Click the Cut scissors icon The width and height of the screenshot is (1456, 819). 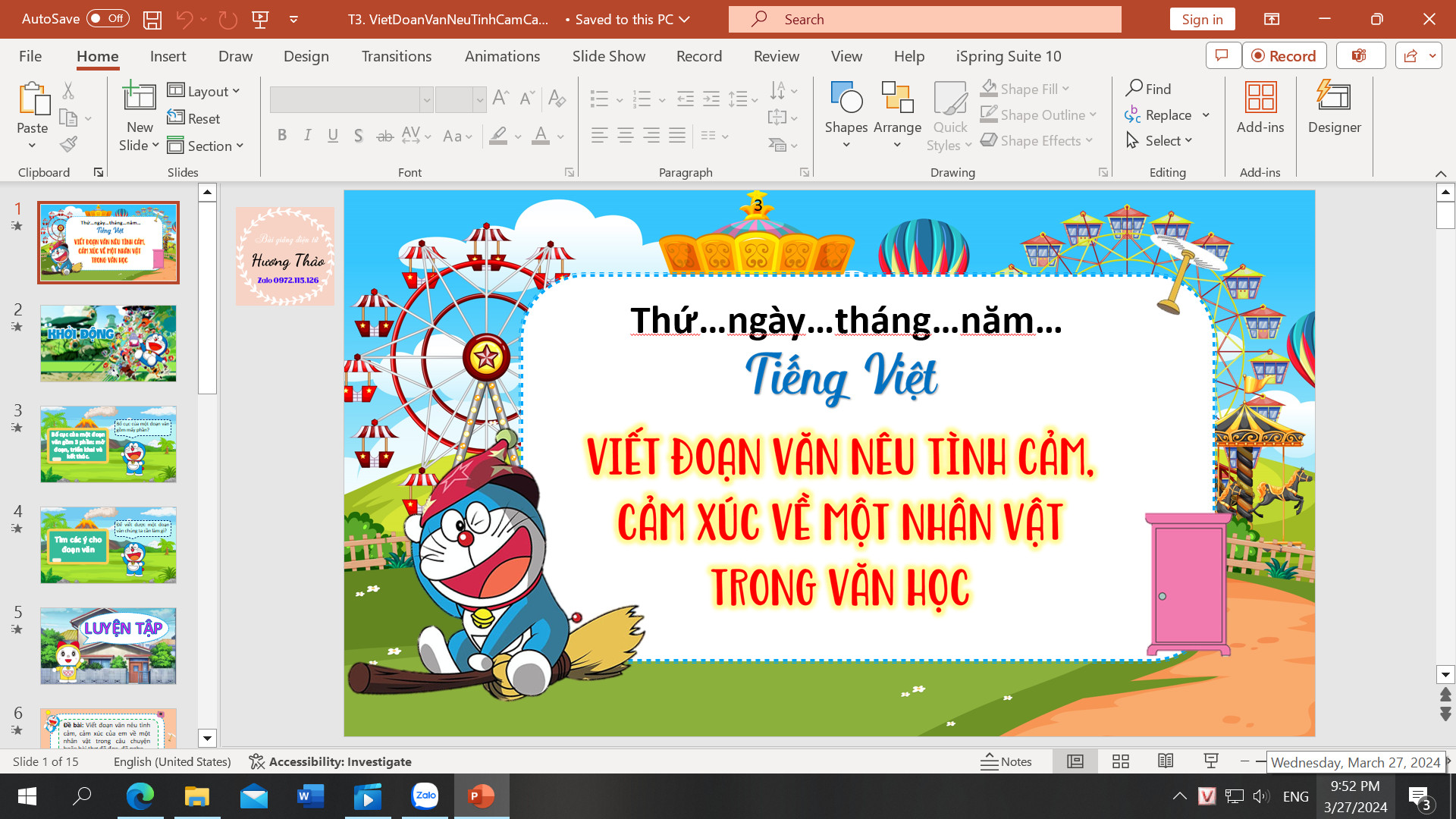pos(68,91)
